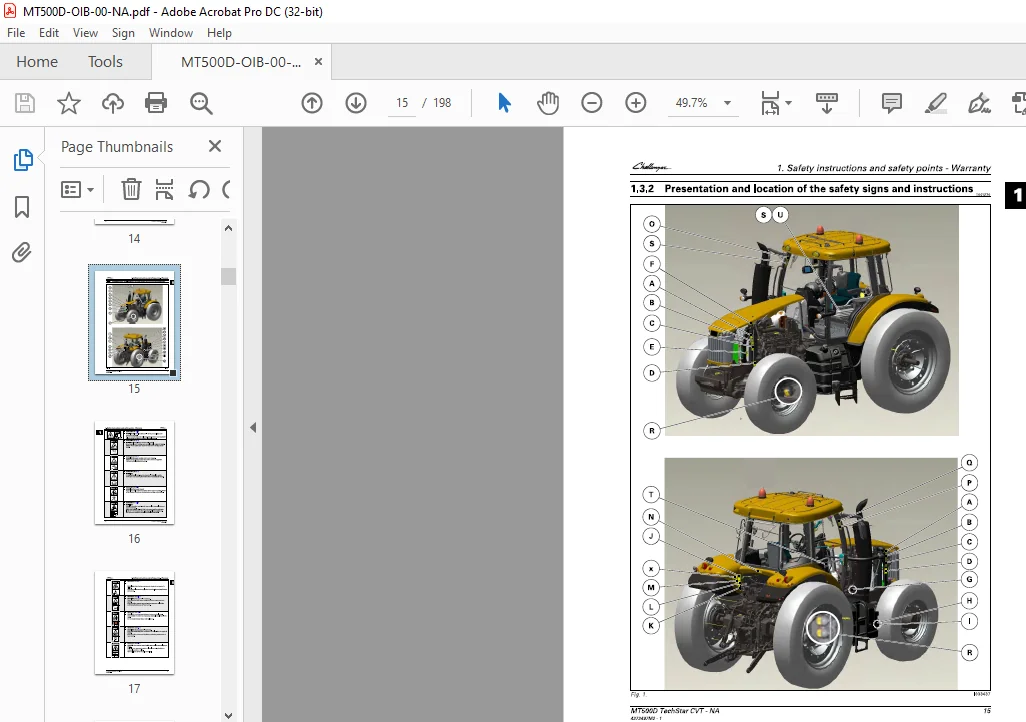Activate the selection arrow tool
1026x722 pixels.
click(504, 103)
